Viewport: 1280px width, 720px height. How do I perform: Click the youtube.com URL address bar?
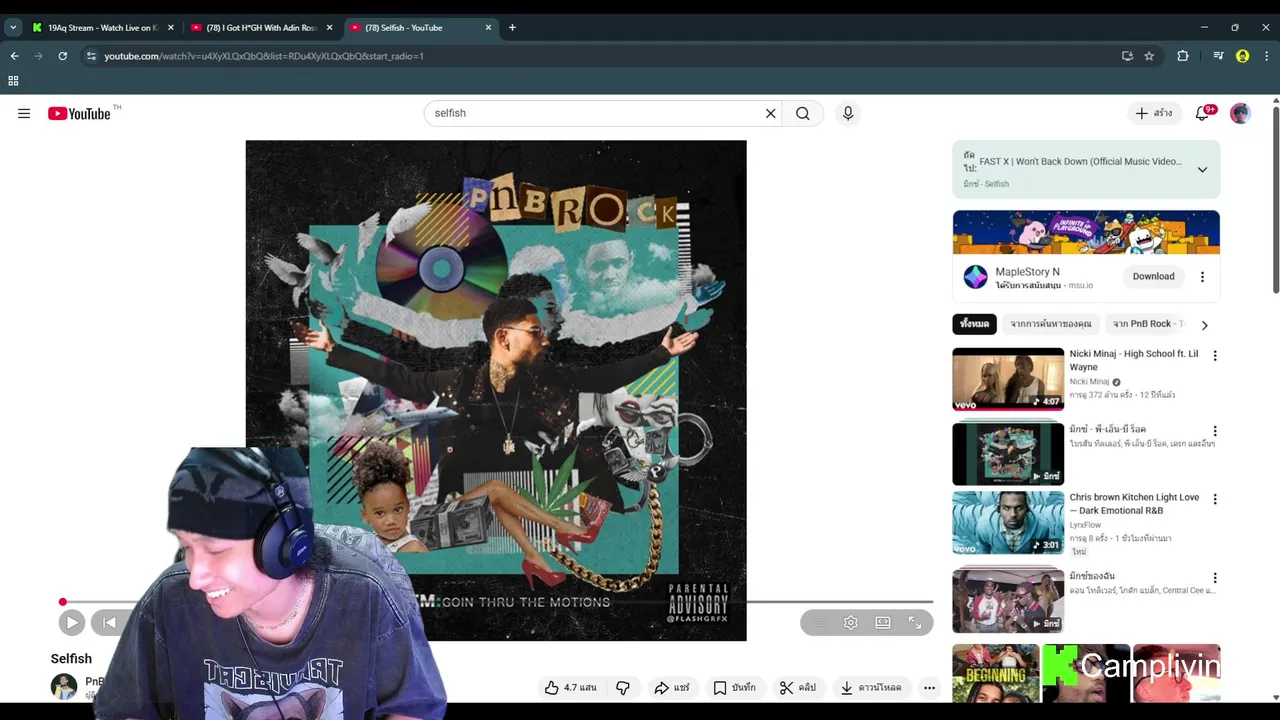pos(264,56)
